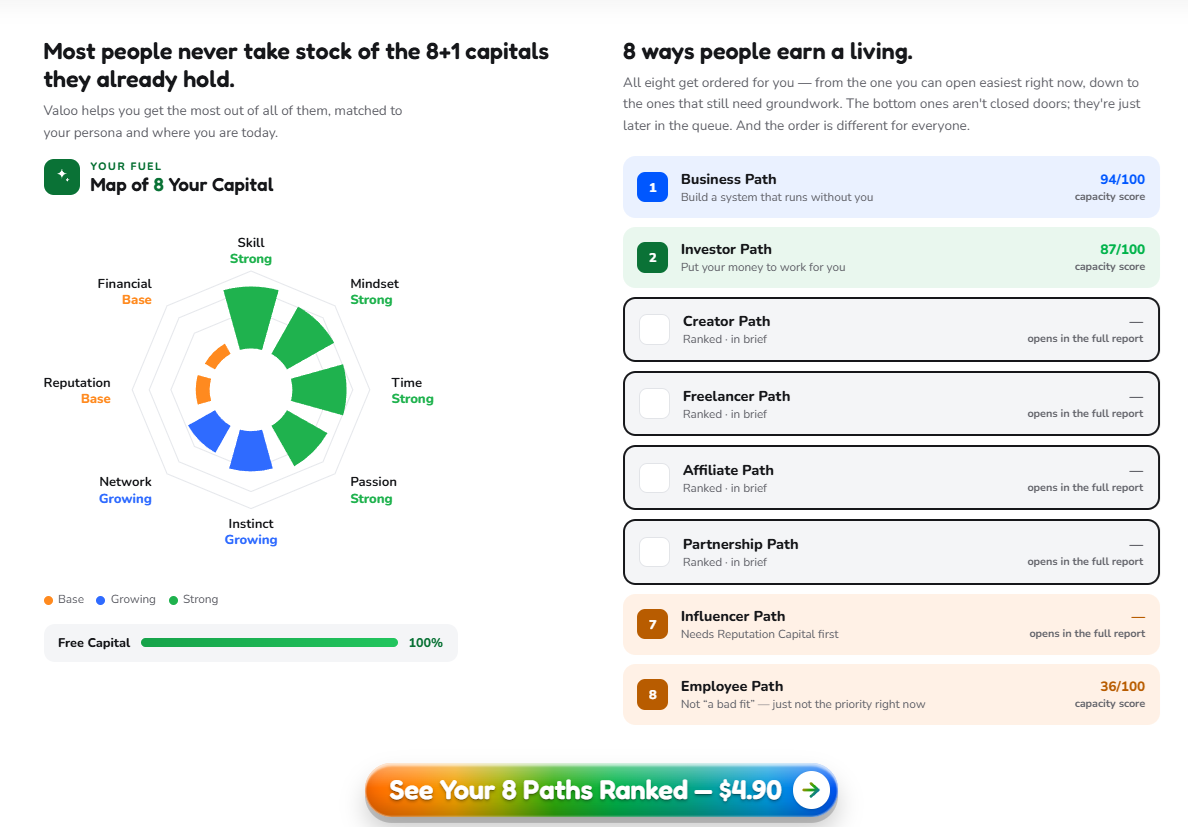
Task: Click the orange Base legend dot
Action: [48, 600]
